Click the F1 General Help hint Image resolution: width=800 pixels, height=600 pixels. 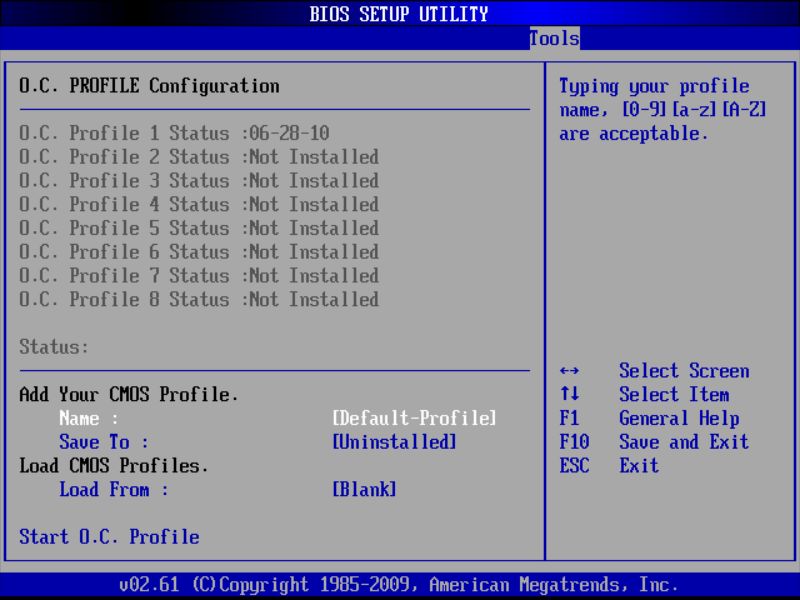tap(649, 418)
